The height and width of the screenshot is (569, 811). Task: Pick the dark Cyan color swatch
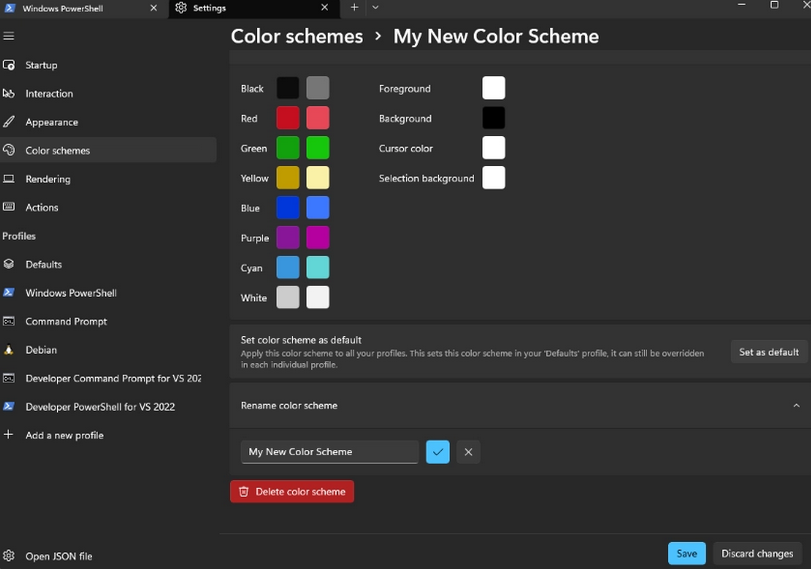pyautogui.click(x=288, y=267)
